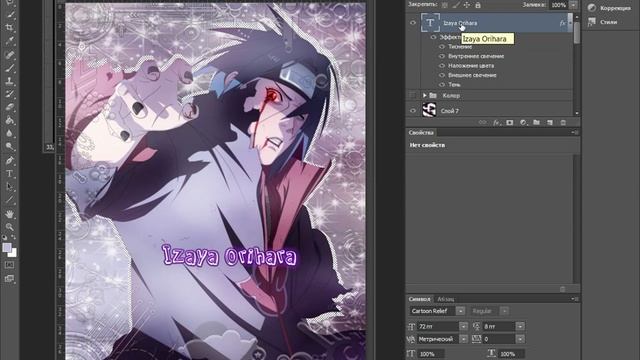Hide the Внутреннее свечение effect
This screenshot has width=640, height=360.
click(x=442, y=56)
